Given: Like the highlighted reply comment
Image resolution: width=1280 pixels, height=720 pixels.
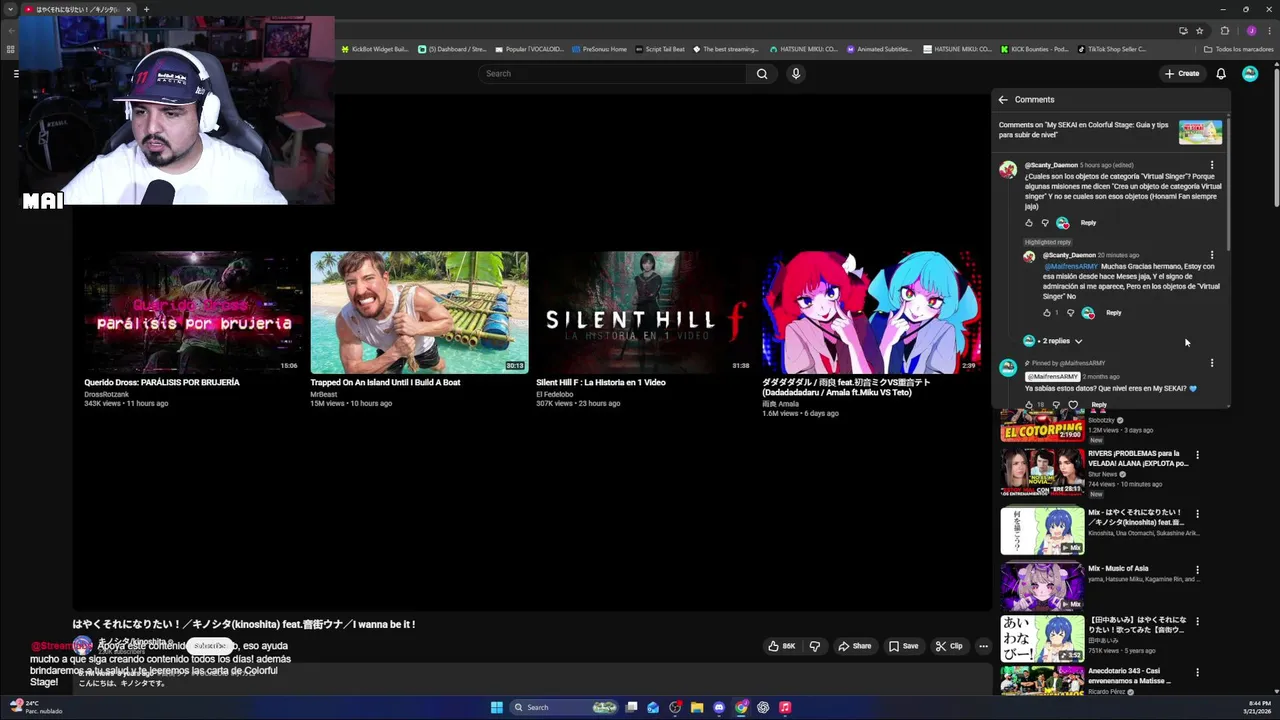Looking at the screenshot, I should 1047,313.
